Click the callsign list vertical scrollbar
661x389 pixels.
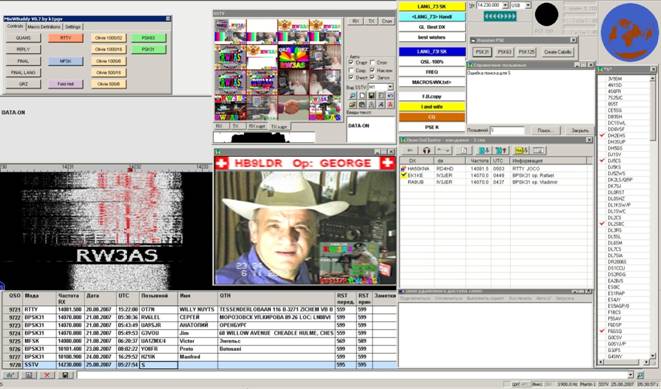[x=653, y=216]
